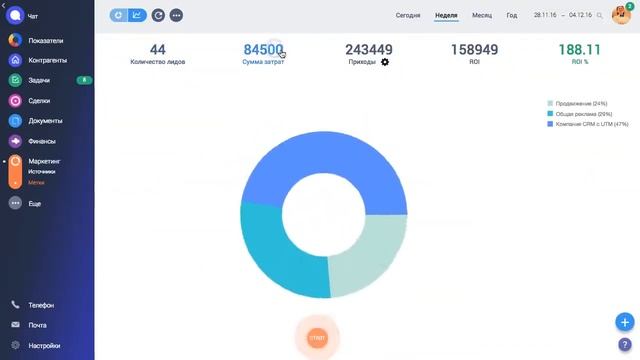The image size is (640, 360).
Task: Click the pale mint donut segment
Action: tap(369, 255)
